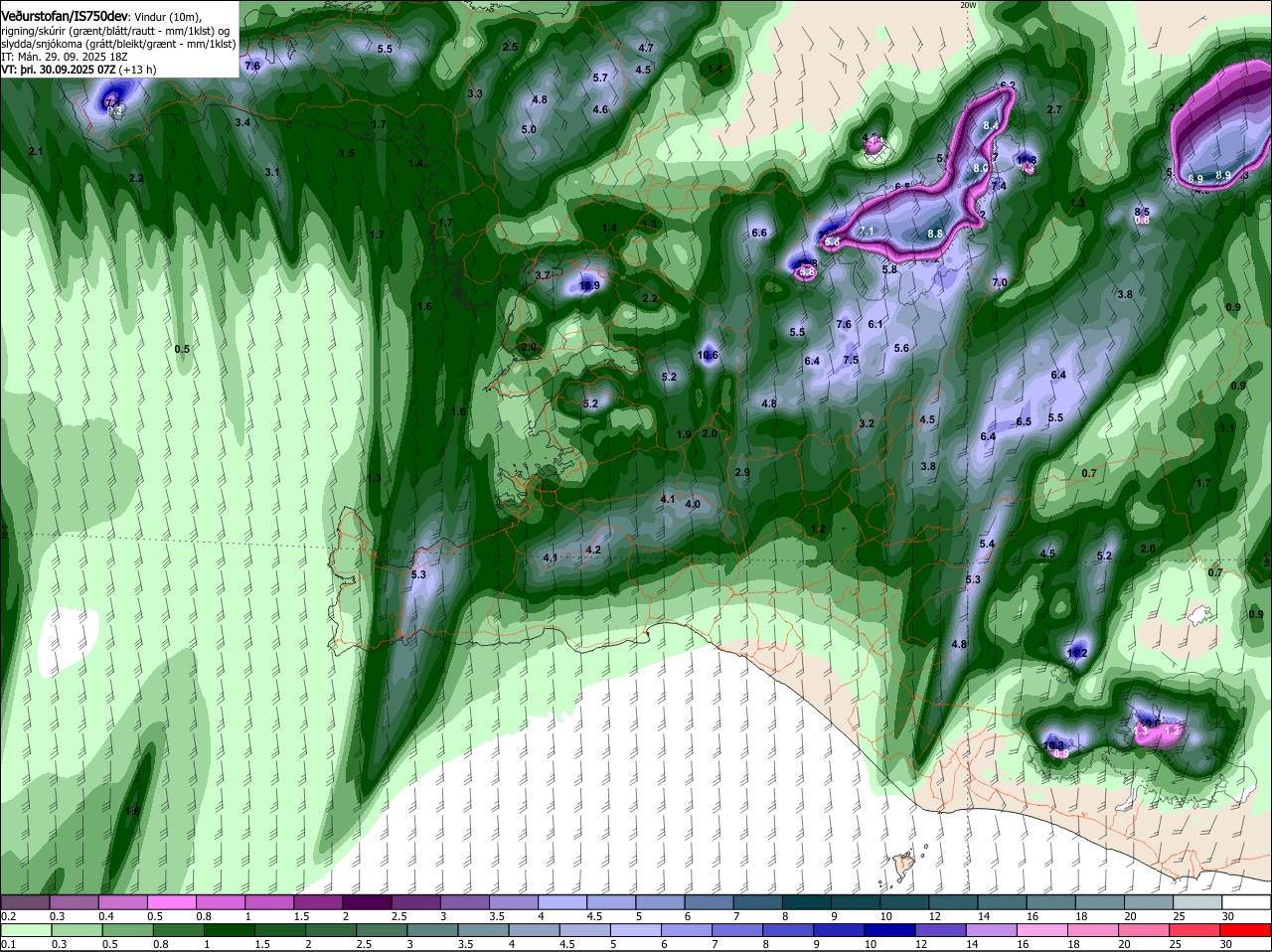Viewport: 1272px width, 952px height.
Task: Click the map value '2.2'
Action: coord(137,178)
